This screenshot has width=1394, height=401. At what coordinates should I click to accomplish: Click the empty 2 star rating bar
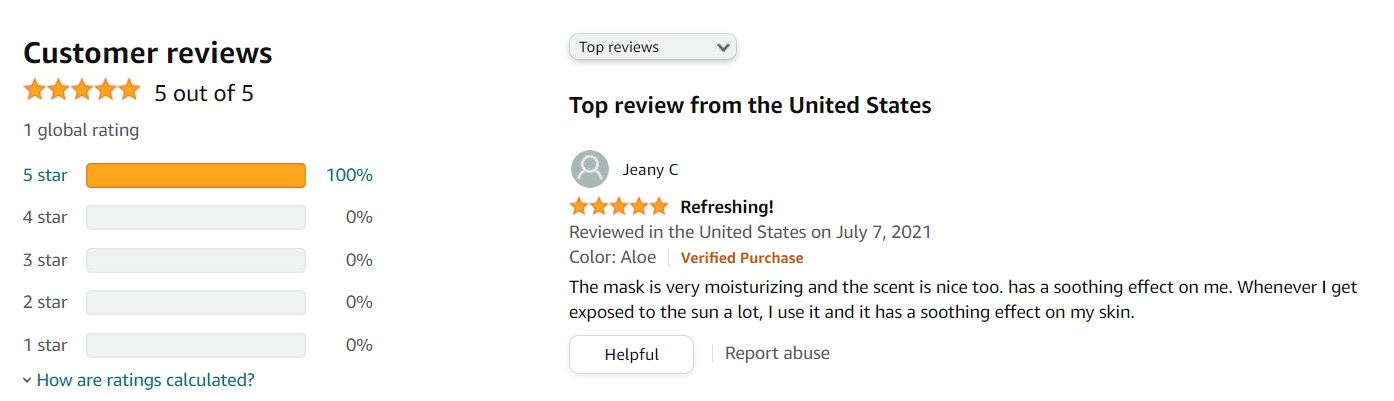pyautogui.click(x=196, y=302)
